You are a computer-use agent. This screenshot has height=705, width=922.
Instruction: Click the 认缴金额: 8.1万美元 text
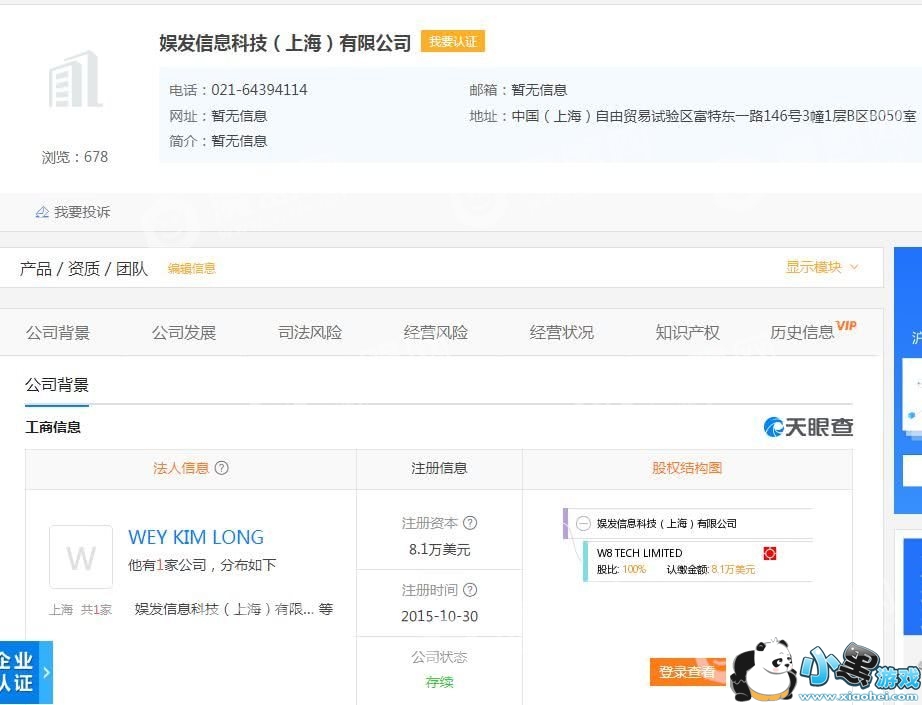tap(710, 569)
